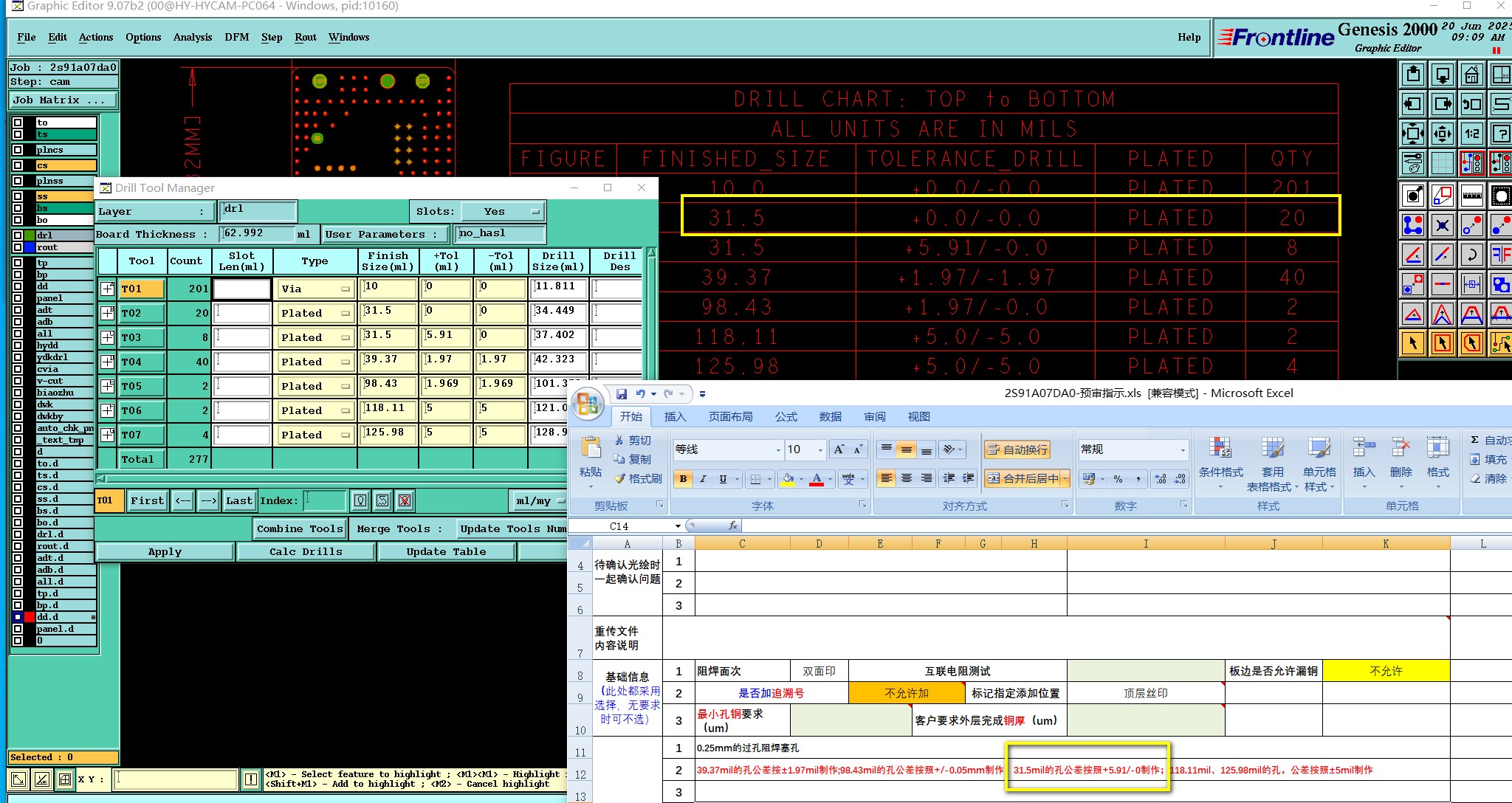Click the Format Painter (格式刷) icon
The height and width of the screenshot is (803, 1512).
621,479
